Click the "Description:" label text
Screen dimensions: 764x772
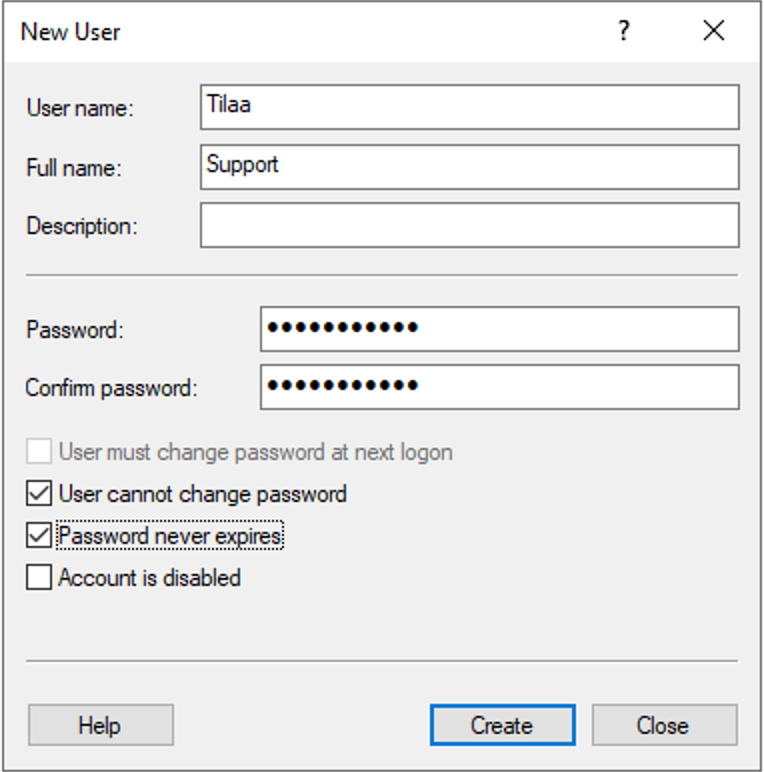pos(82,226)
